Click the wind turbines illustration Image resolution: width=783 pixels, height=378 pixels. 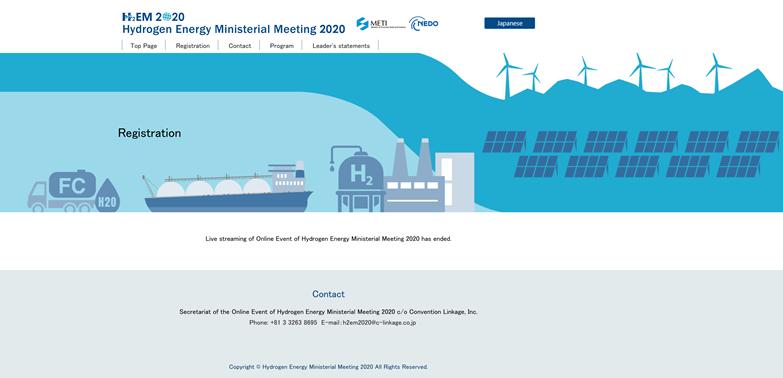pos(614,75)
